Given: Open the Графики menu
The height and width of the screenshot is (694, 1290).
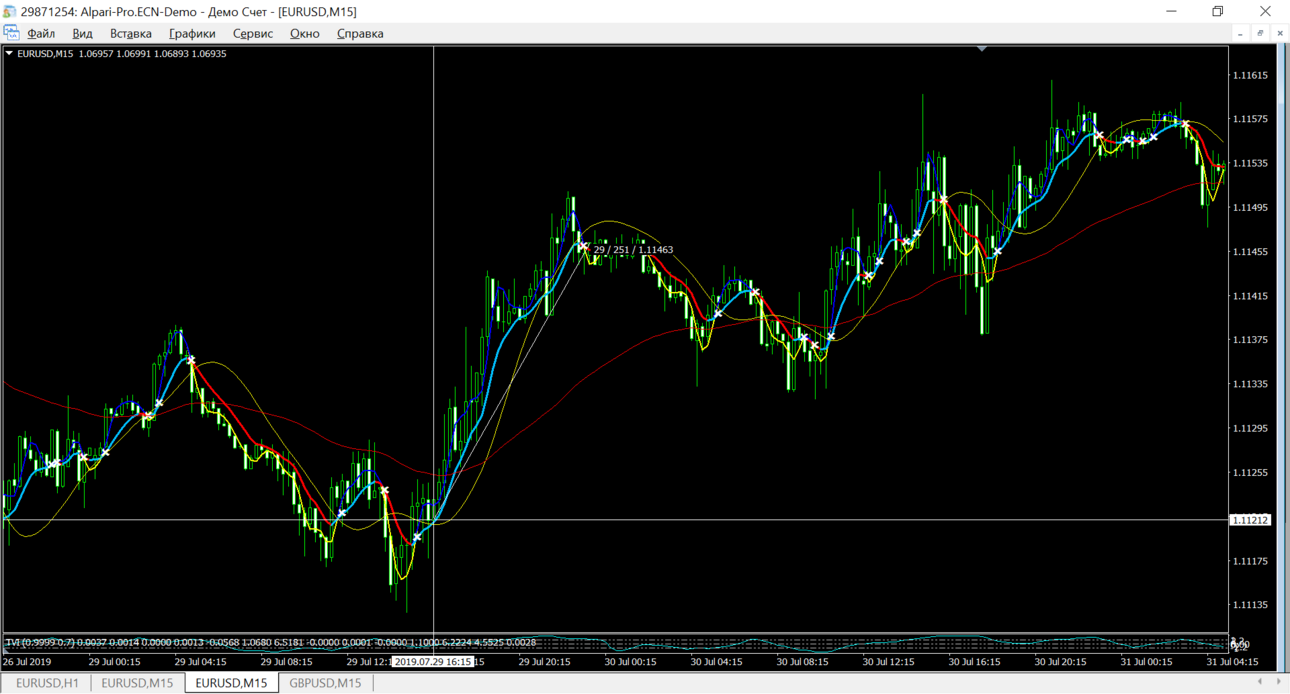Looking at the screenshot, I should click(192, 33).
